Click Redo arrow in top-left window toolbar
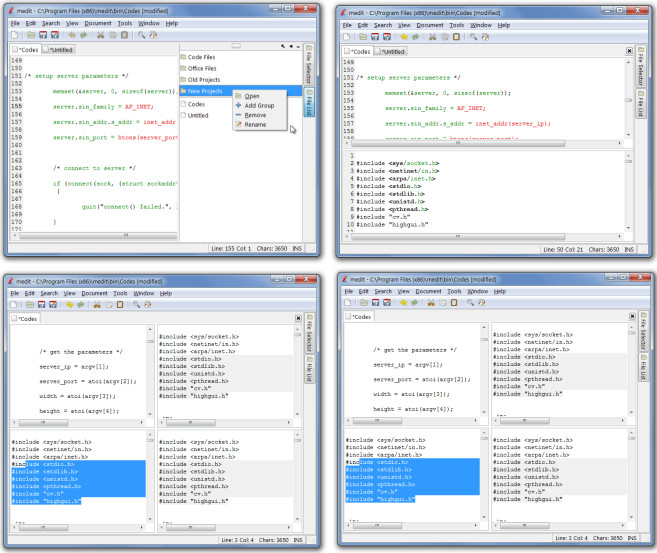This screenshot has height=553, width=657. click(83, 35)
